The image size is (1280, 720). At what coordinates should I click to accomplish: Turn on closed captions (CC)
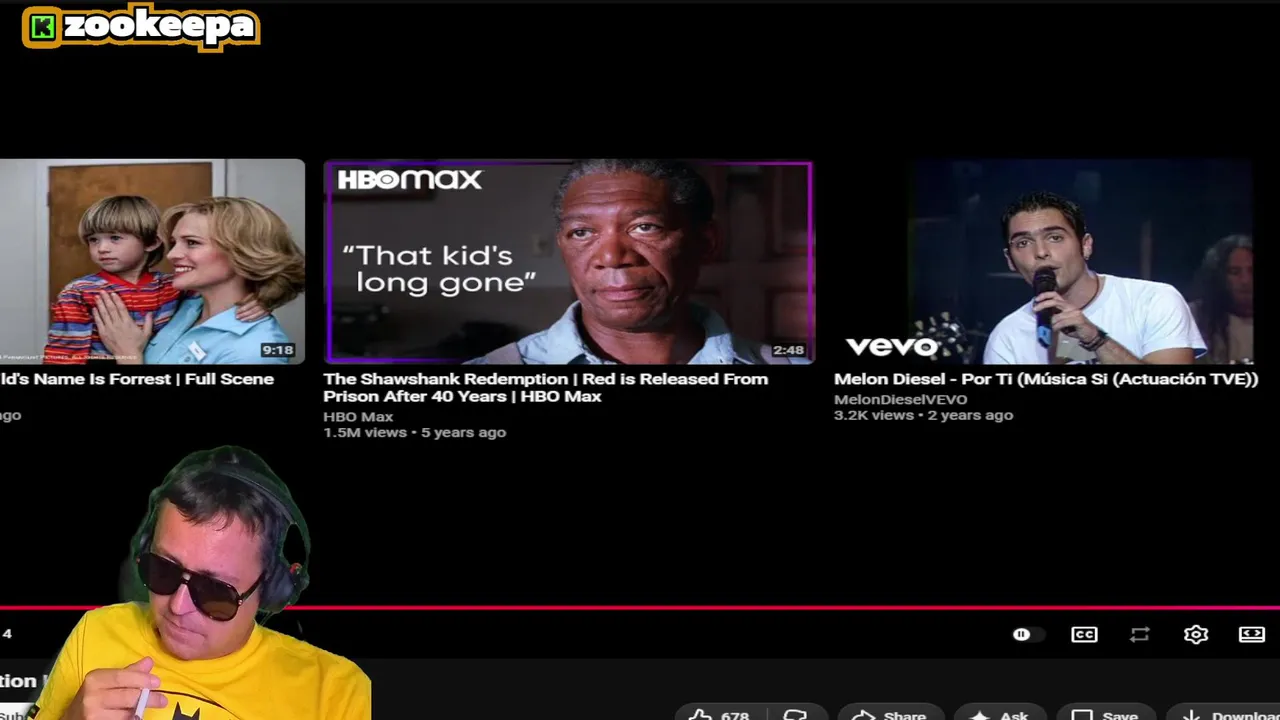coord(1084,634)
